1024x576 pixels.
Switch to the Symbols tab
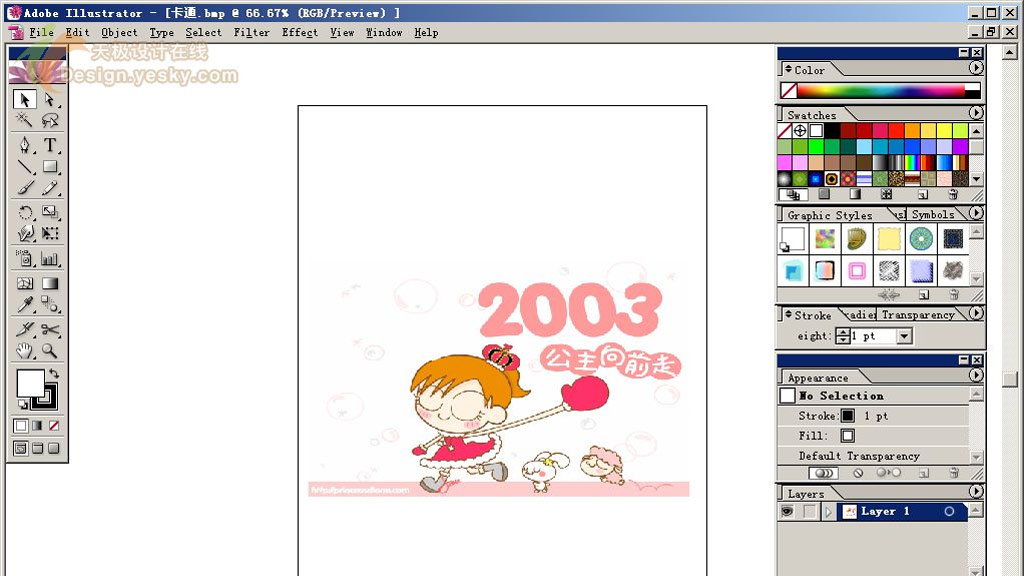coord(933,214)
